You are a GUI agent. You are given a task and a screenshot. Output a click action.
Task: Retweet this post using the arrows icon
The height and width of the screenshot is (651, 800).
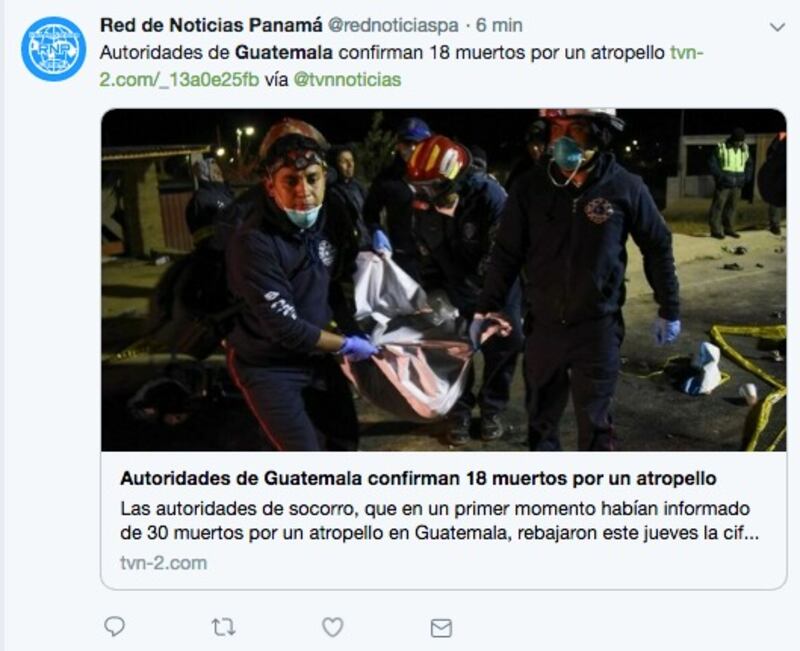(223, 627)
